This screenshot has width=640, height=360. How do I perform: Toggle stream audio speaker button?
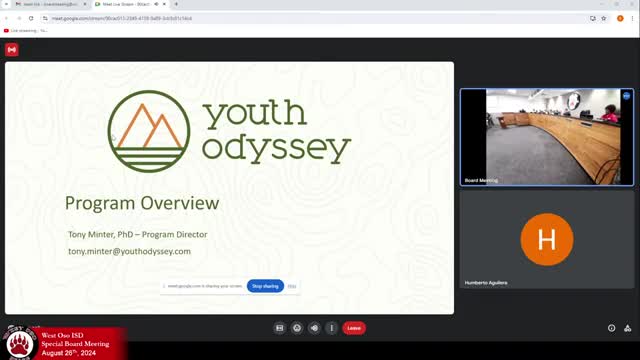[314, 328]
